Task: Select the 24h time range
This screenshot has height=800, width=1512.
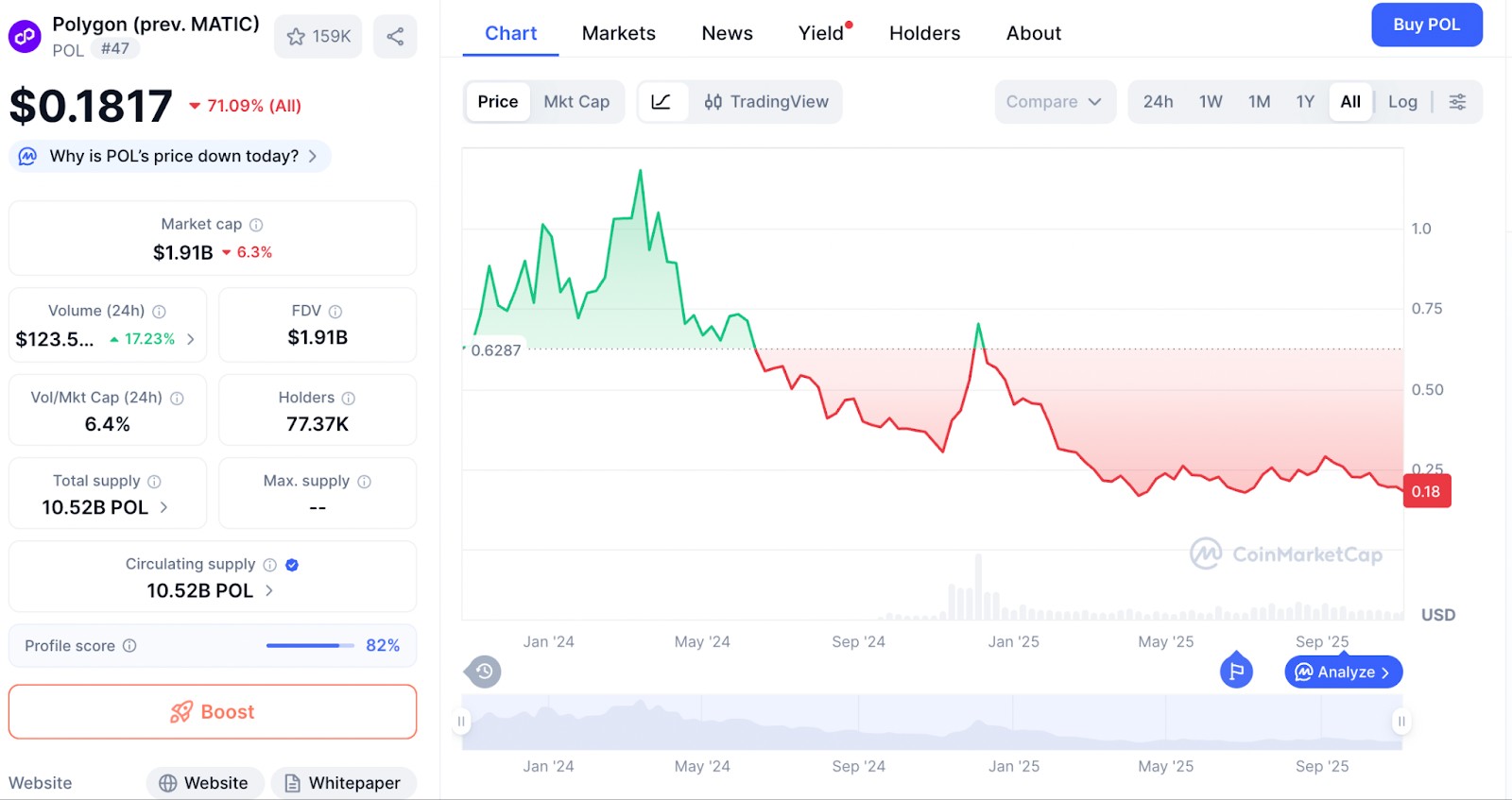Action: pyautogui.click(x=1159, y=102)
